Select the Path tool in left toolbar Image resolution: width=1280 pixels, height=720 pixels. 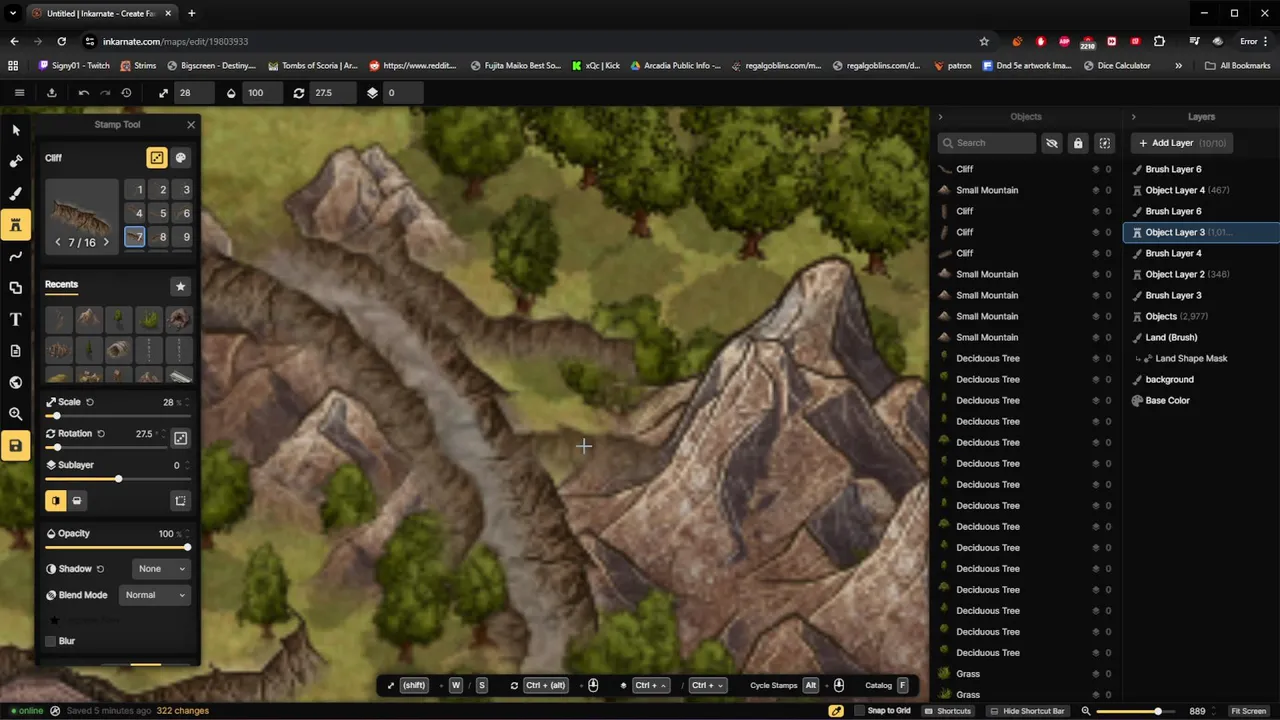click(x=15, y=257)
